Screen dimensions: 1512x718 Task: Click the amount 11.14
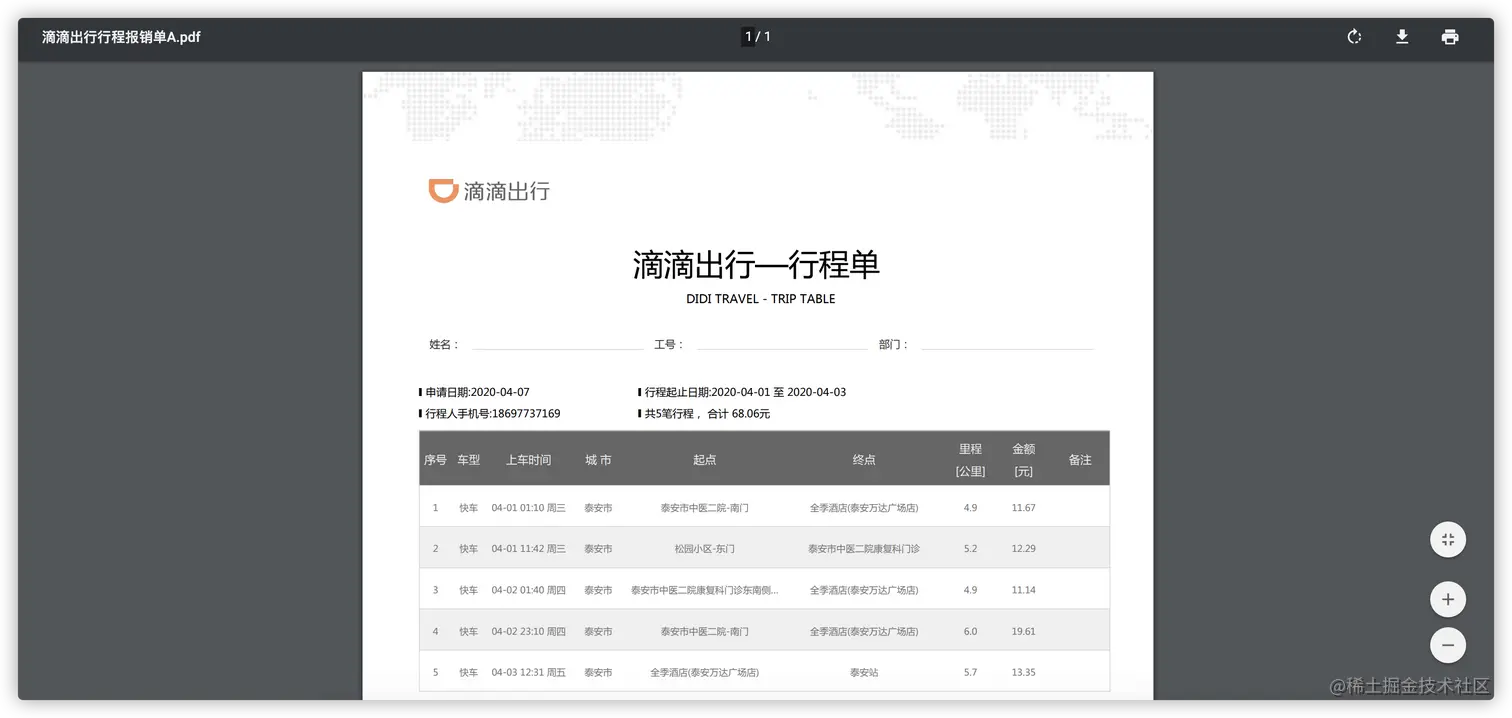point(1023,590)
